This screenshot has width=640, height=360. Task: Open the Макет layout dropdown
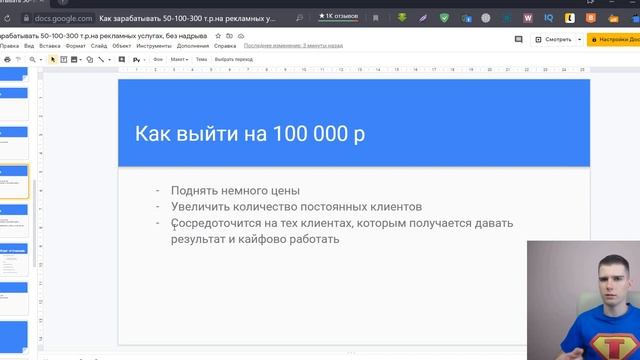[179, 60]
